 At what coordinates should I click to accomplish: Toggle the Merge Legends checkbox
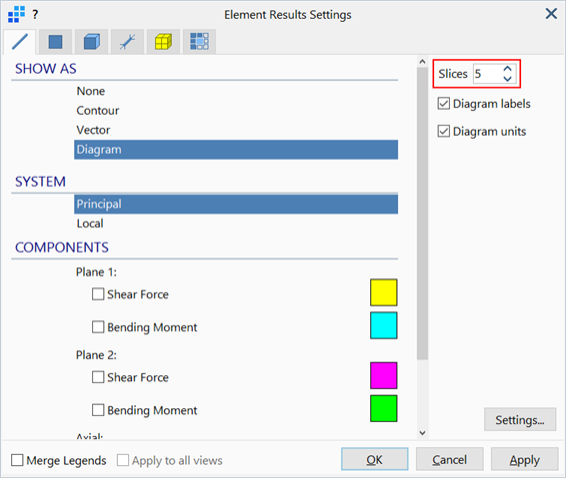[x=17, y=460]
